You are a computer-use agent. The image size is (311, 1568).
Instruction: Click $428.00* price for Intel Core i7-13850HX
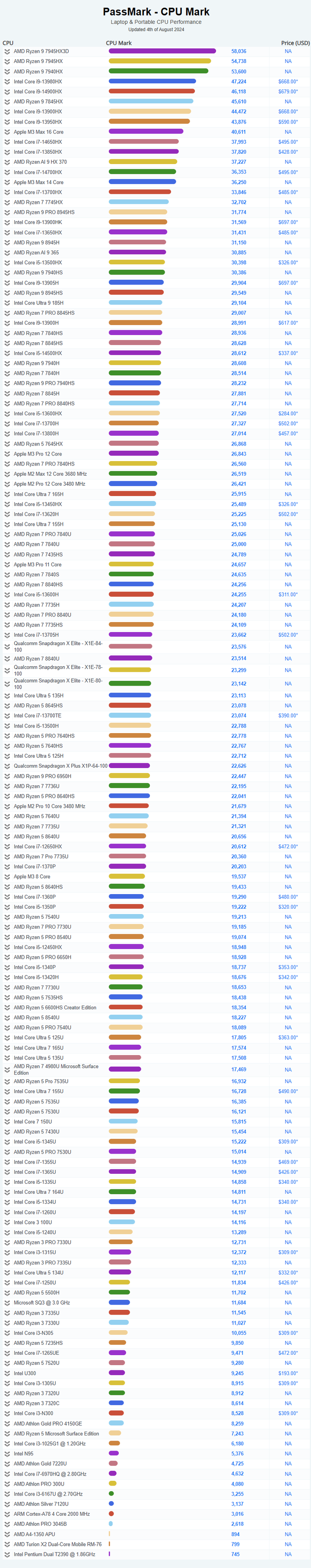click(288, 152)
